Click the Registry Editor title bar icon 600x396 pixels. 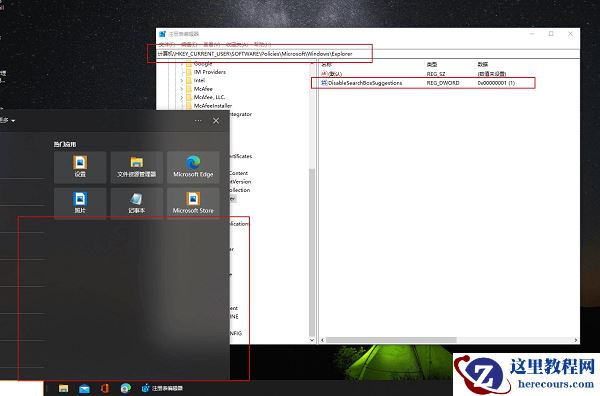pos(163,34)
